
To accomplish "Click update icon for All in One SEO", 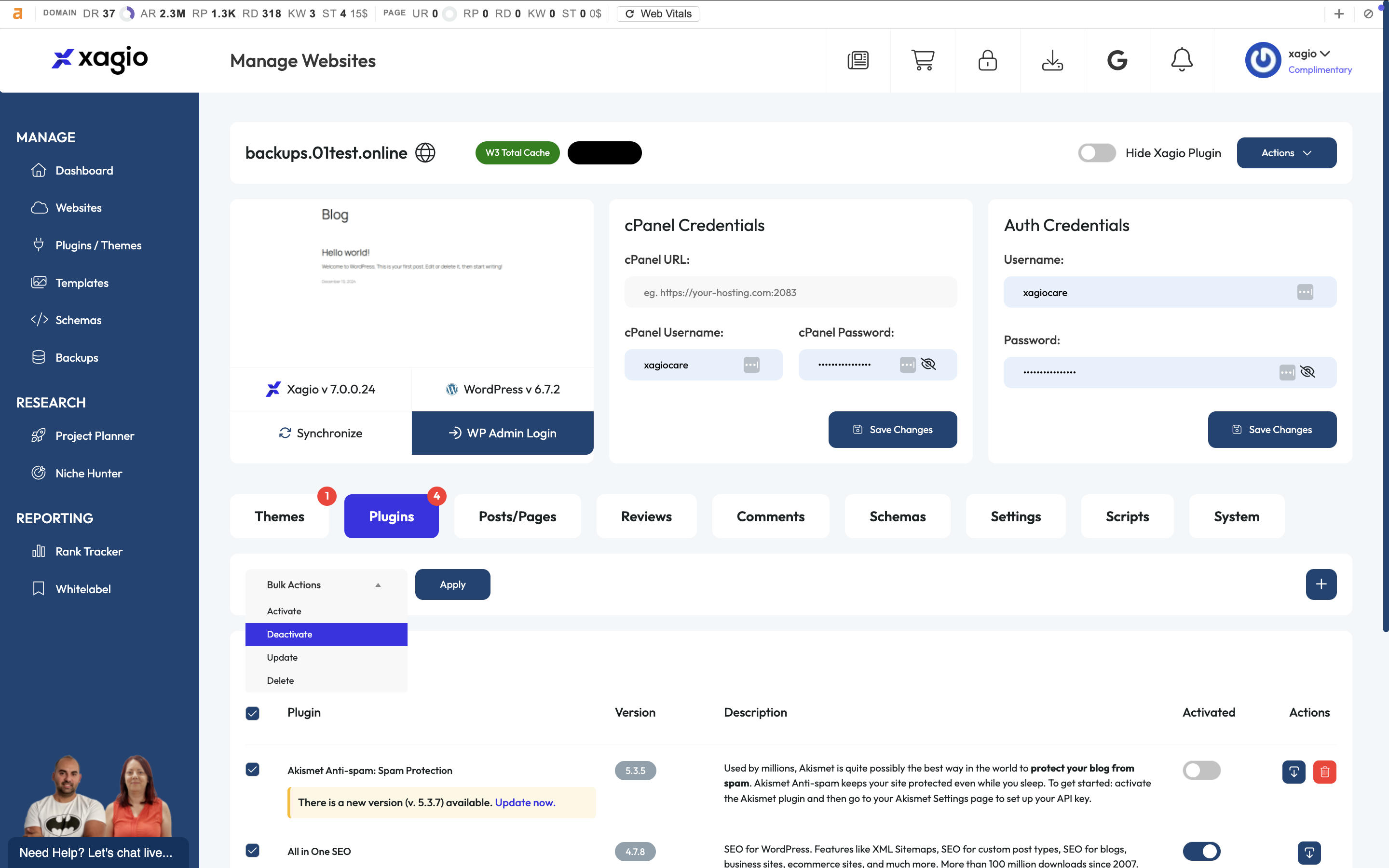I will 1309,853.
